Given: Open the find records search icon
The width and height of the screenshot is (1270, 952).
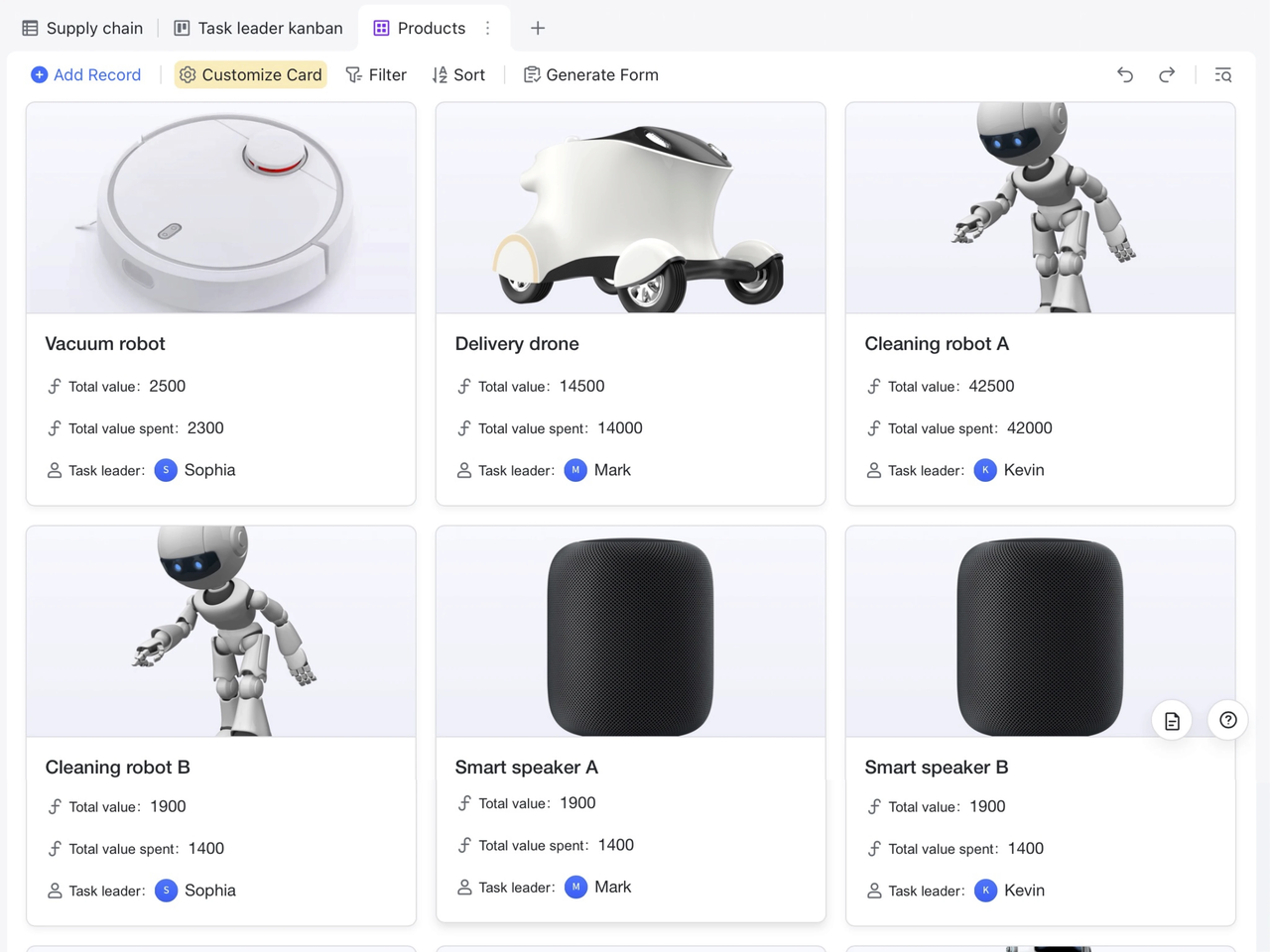Looking at the screenshot, I should (1223, 74).
